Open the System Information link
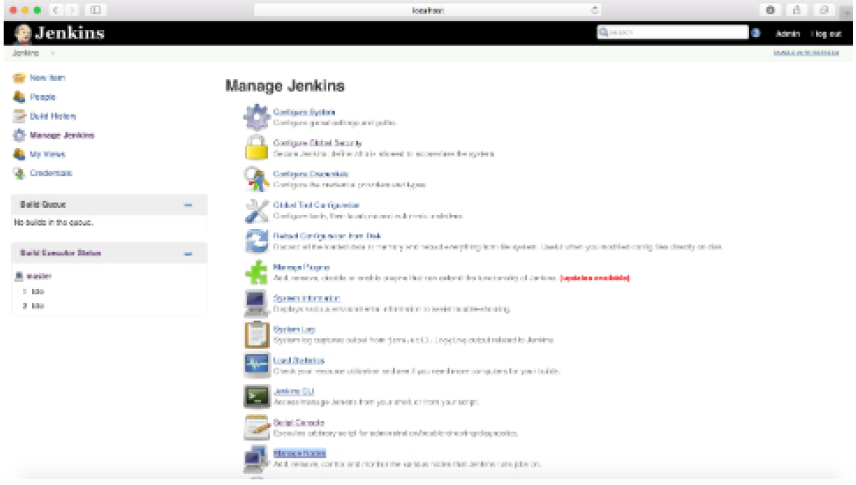Screen dimensions: 856x485 (x=306, y=298)
